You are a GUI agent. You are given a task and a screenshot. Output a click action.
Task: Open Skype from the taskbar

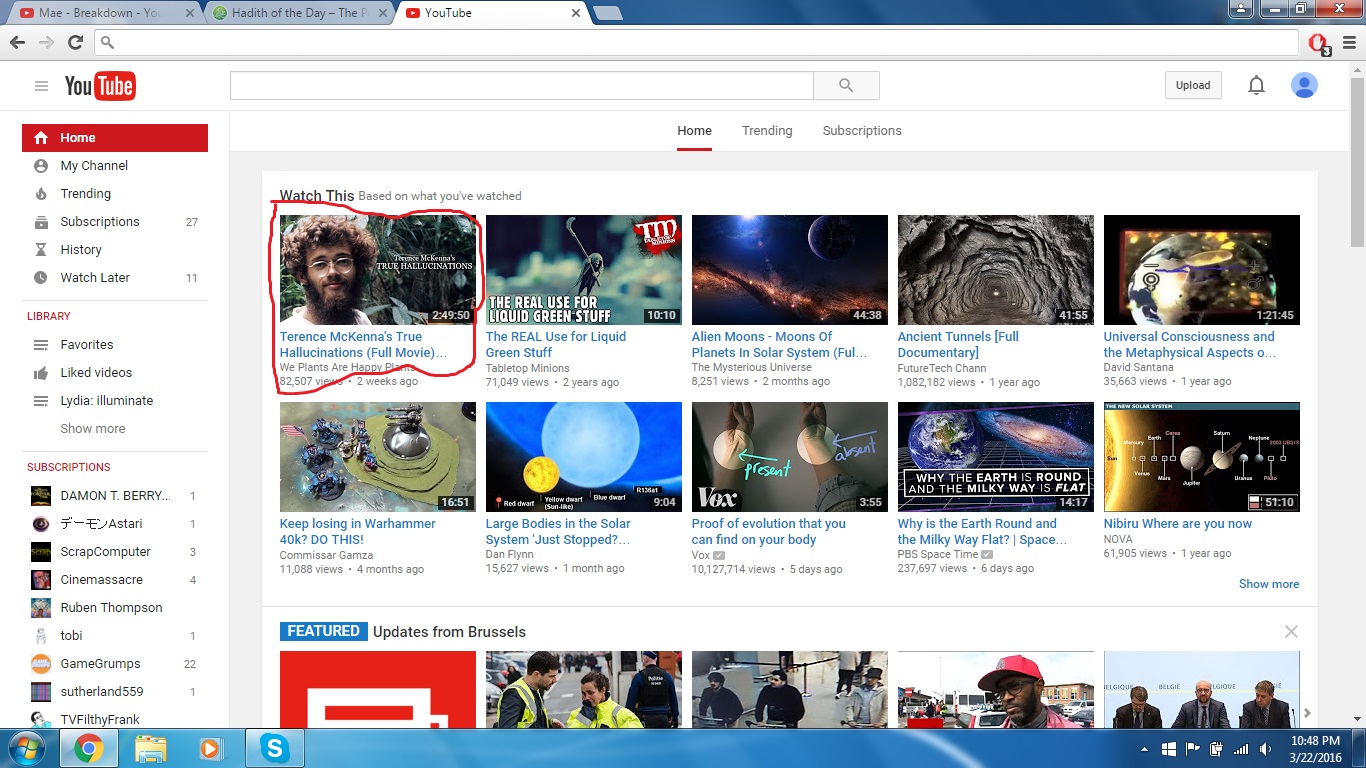click(x=273, y=748)
